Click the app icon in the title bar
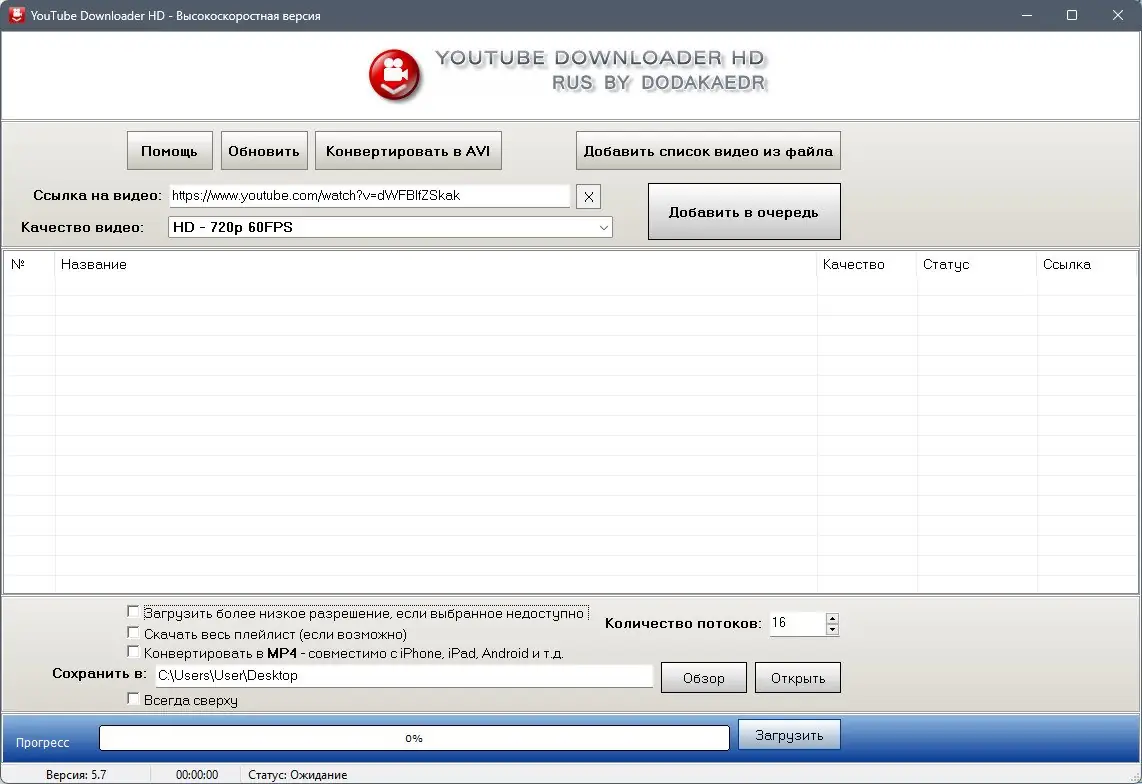This screenshot has width=1142, height=784. (16, 15)
